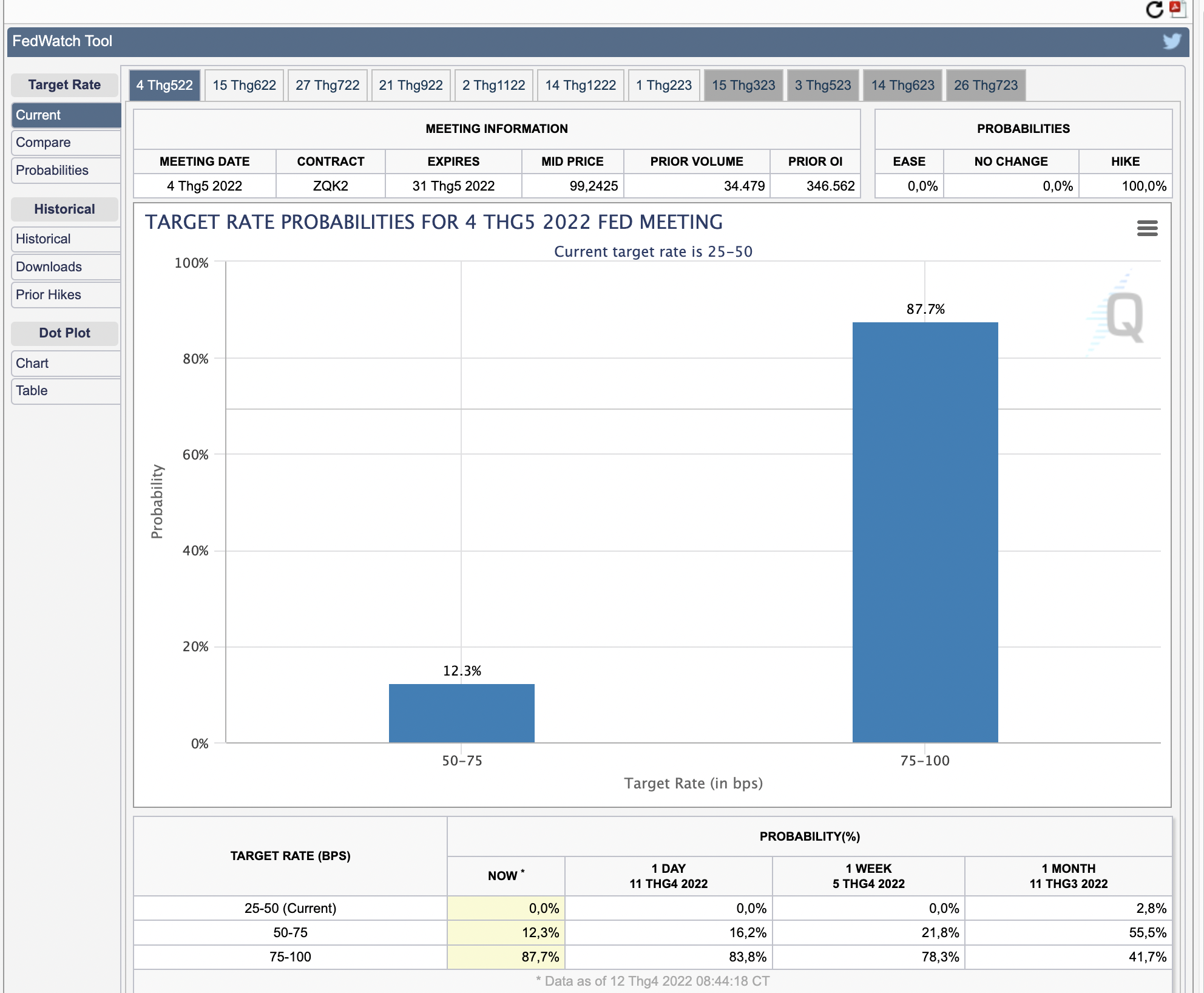Click the 16,2% one-day value
The image size is (1204, 993).
748,932
